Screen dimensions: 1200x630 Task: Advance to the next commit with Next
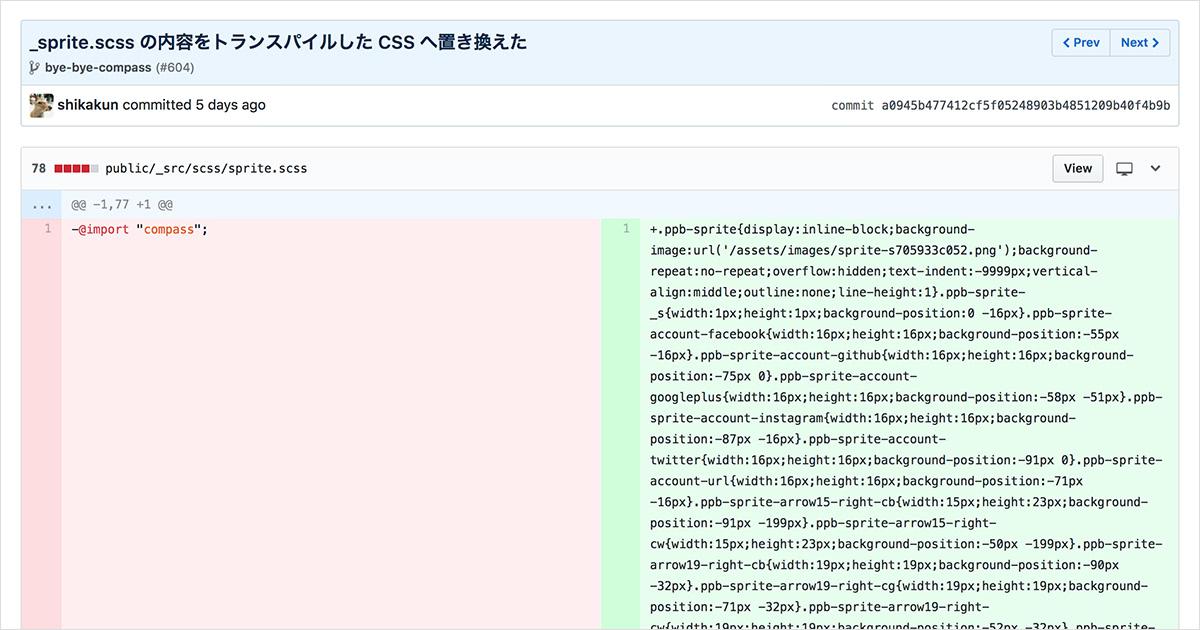(1139, 42)
